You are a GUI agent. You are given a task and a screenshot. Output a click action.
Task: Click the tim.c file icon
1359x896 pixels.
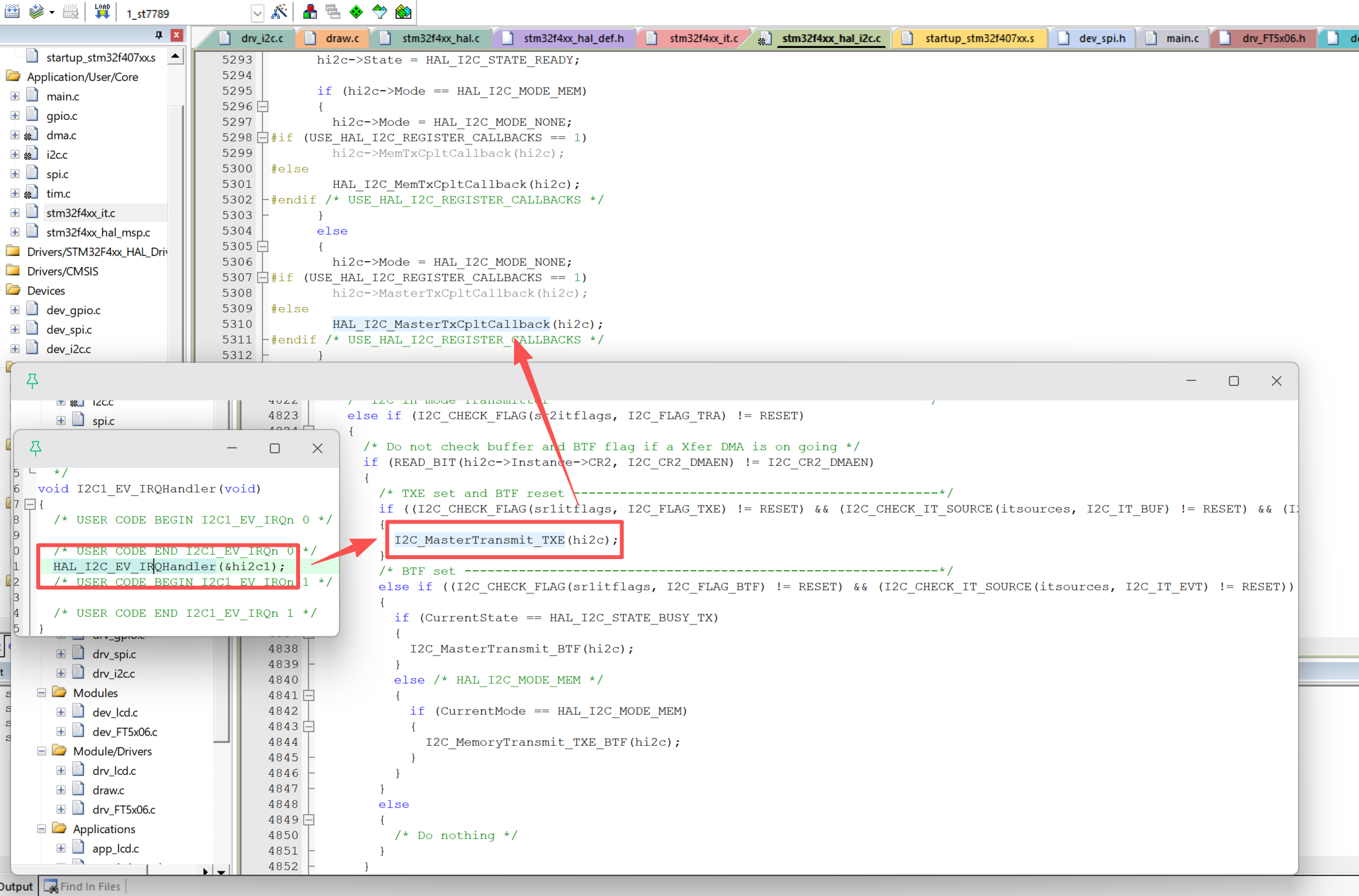31,193
